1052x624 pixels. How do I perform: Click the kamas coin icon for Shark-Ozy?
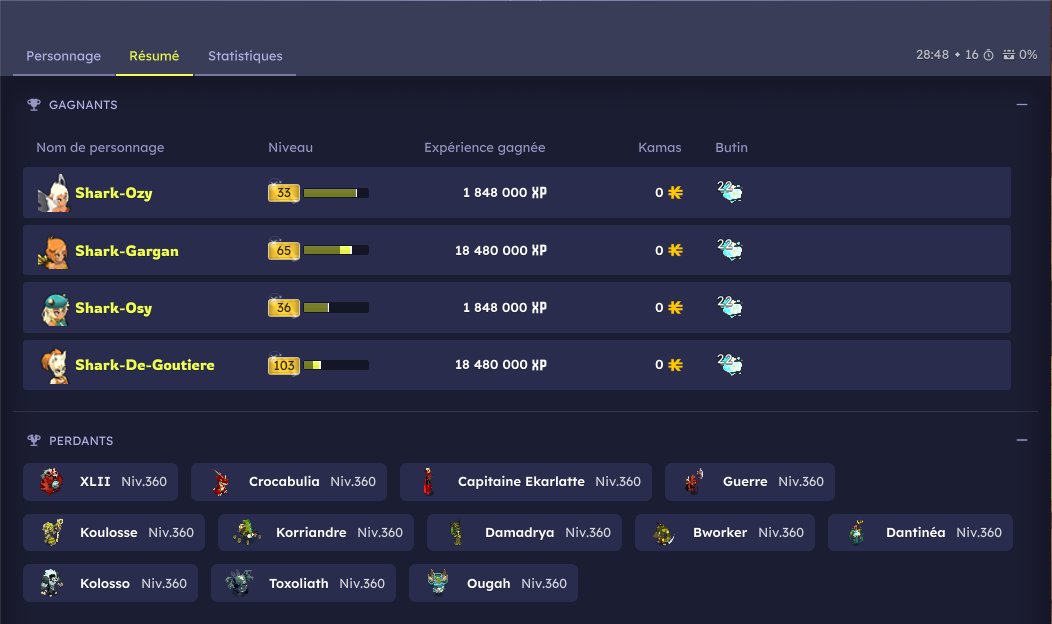pos(675,193)
